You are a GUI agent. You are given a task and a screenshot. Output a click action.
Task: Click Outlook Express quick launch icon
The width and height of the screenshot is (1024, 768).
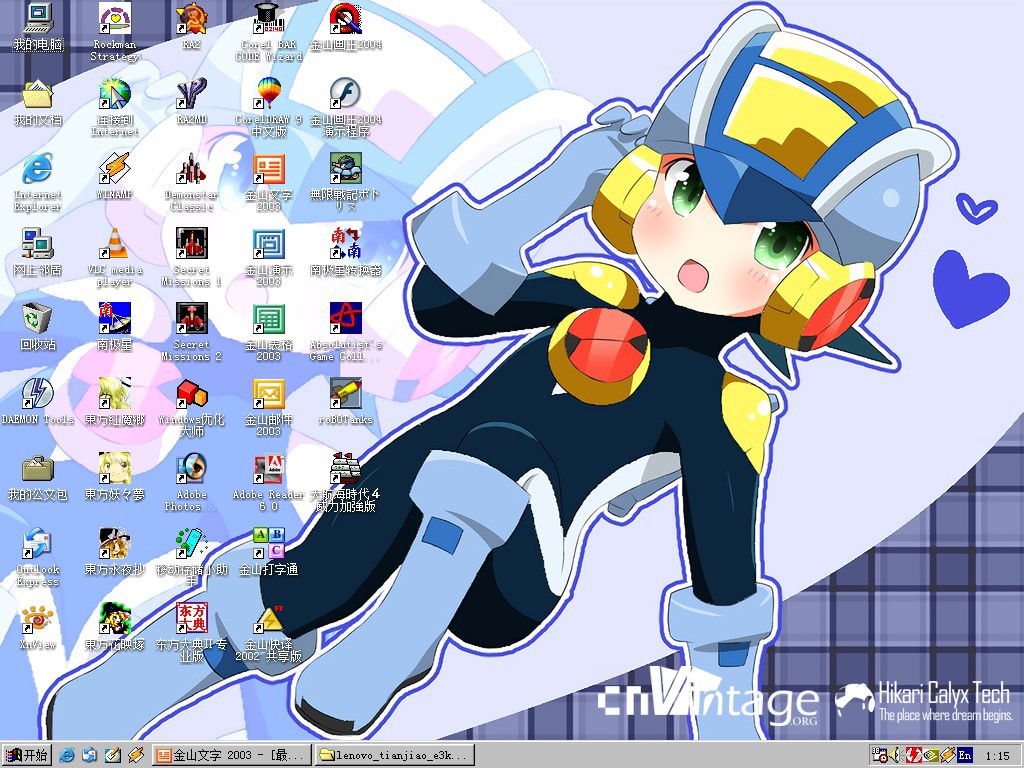89,755
